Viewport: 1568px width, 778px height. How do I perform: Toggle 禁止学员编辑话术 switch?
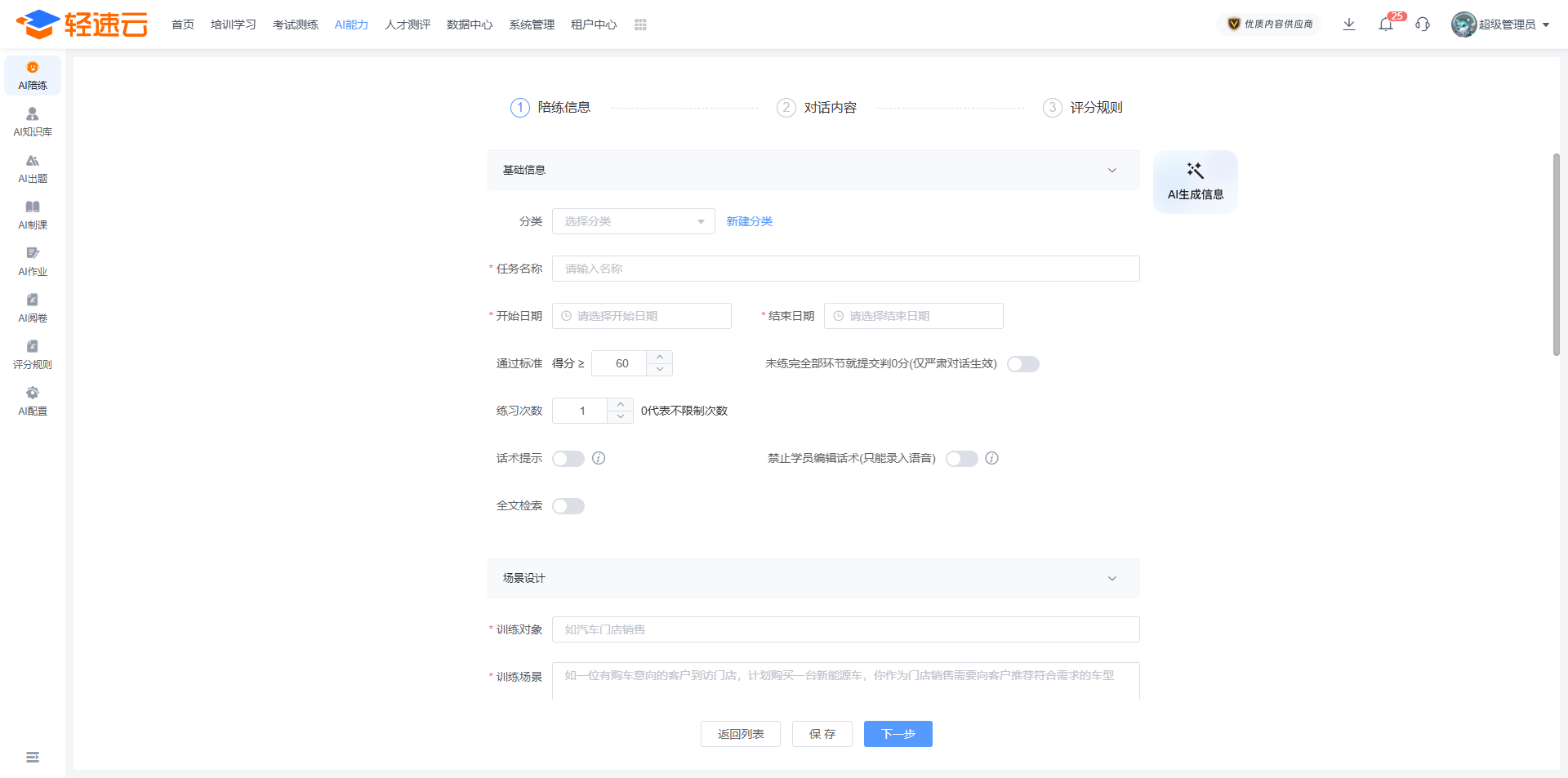pos(961,459)
